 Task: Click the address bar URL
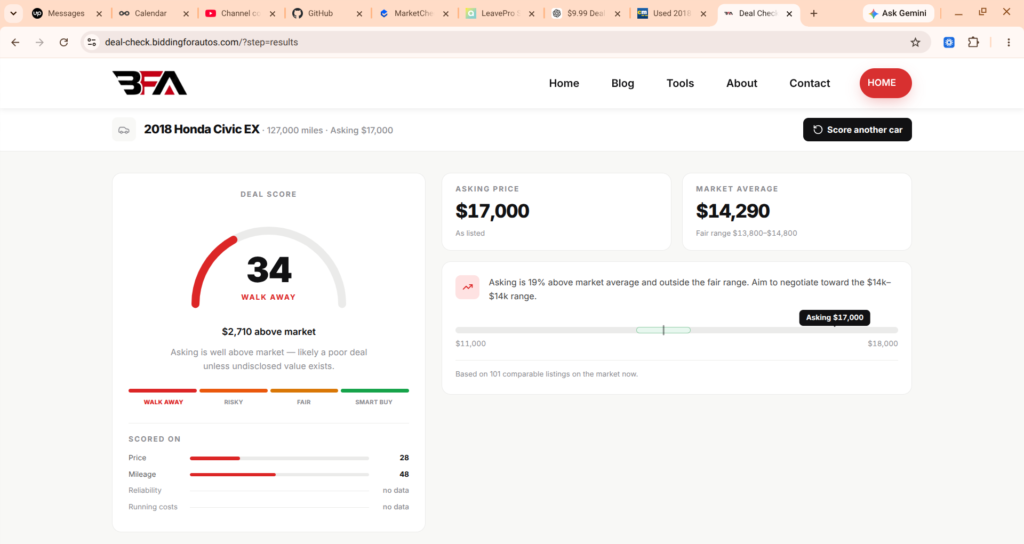pyautogui.click(x=201, y=42)
